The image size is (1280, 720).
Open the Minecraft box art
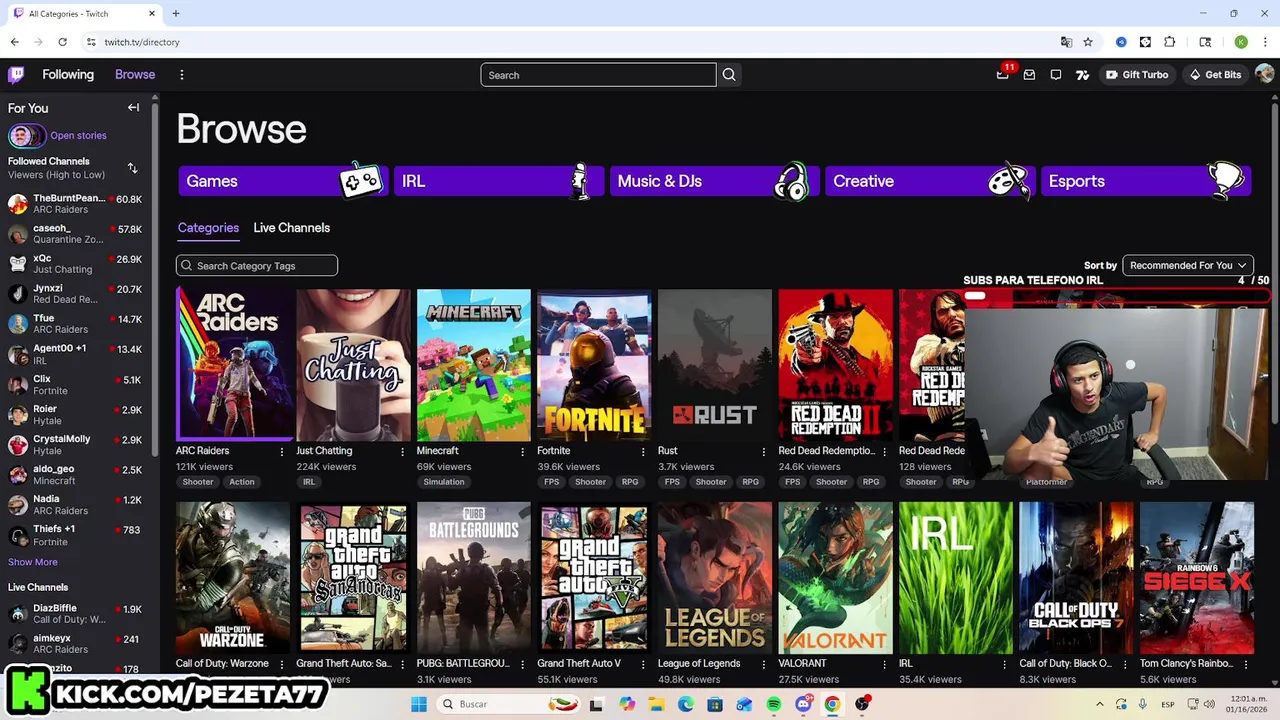coord(474,365)
